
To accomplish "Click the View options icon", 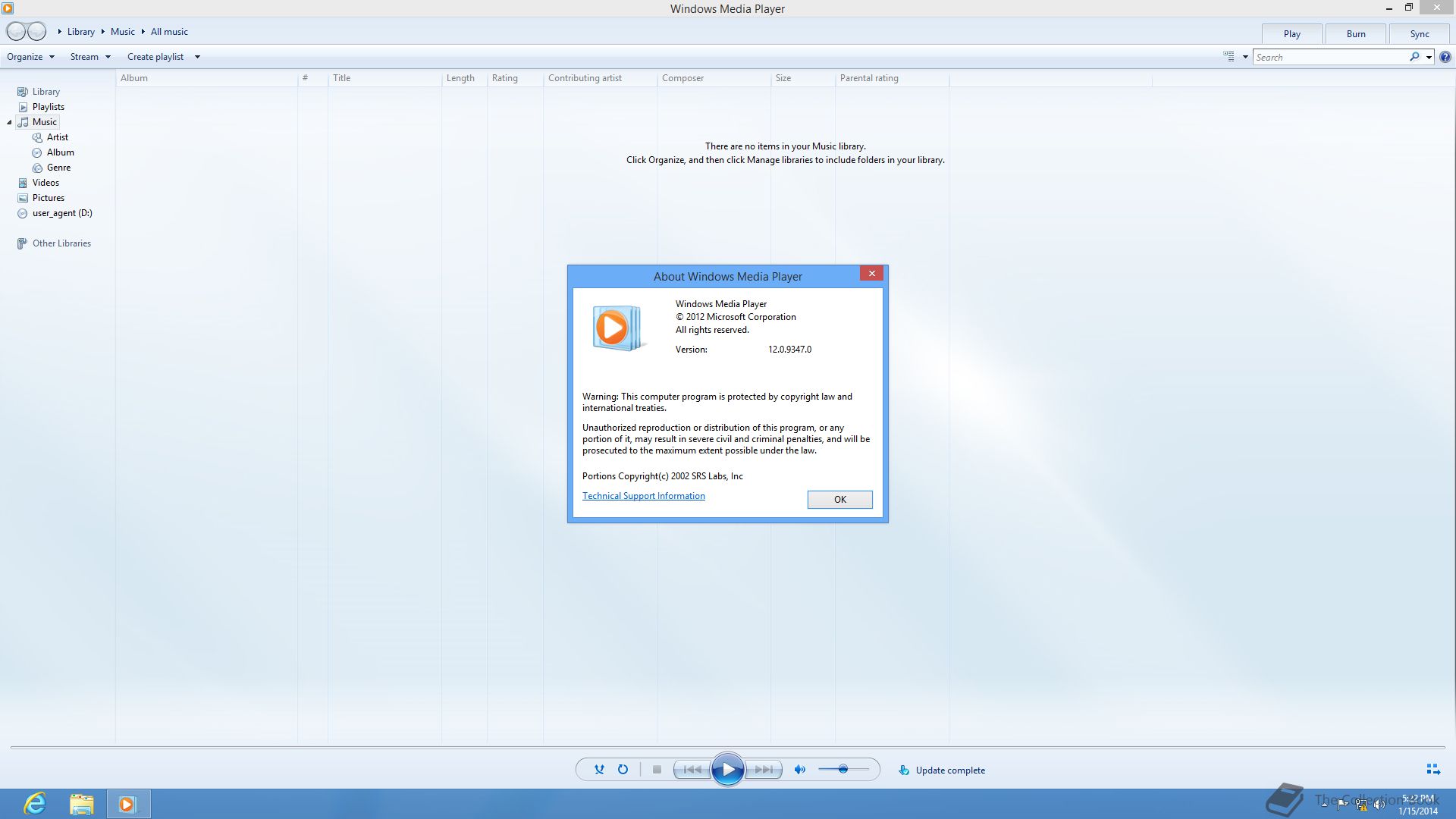I will (x=1228, y=57).
